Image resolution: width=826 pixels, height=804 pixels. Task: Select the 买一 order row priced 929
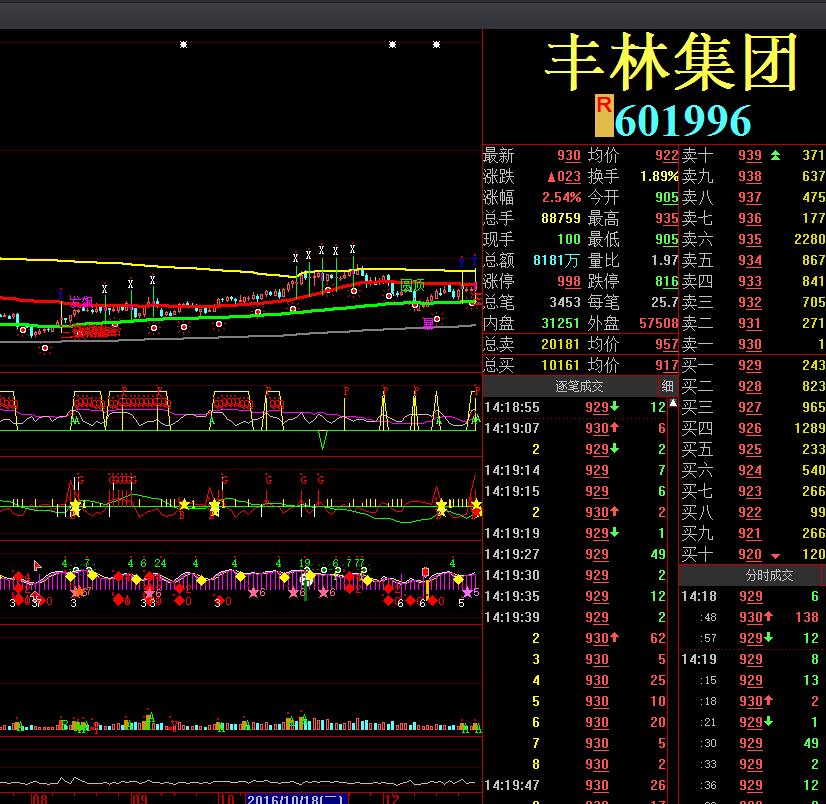point(753,365)
